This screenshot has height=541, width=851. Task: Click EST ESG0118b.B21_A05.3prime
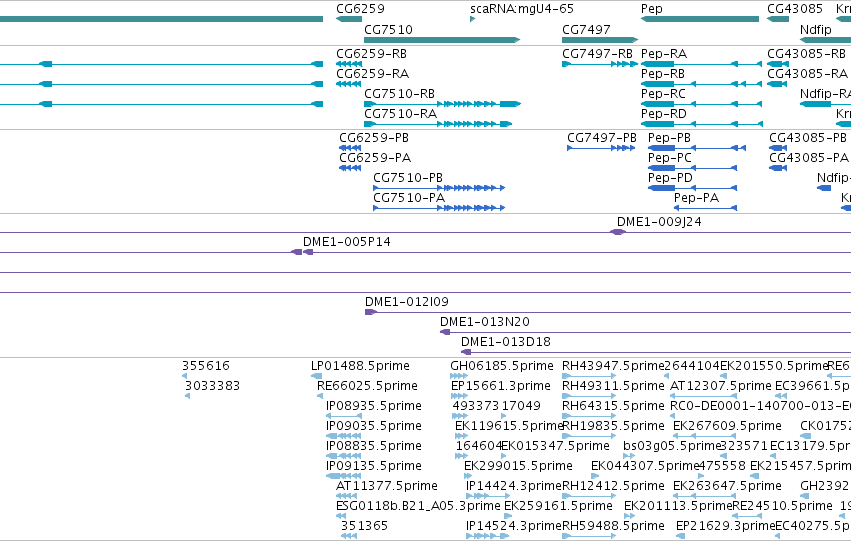click(x=418, y=506)
